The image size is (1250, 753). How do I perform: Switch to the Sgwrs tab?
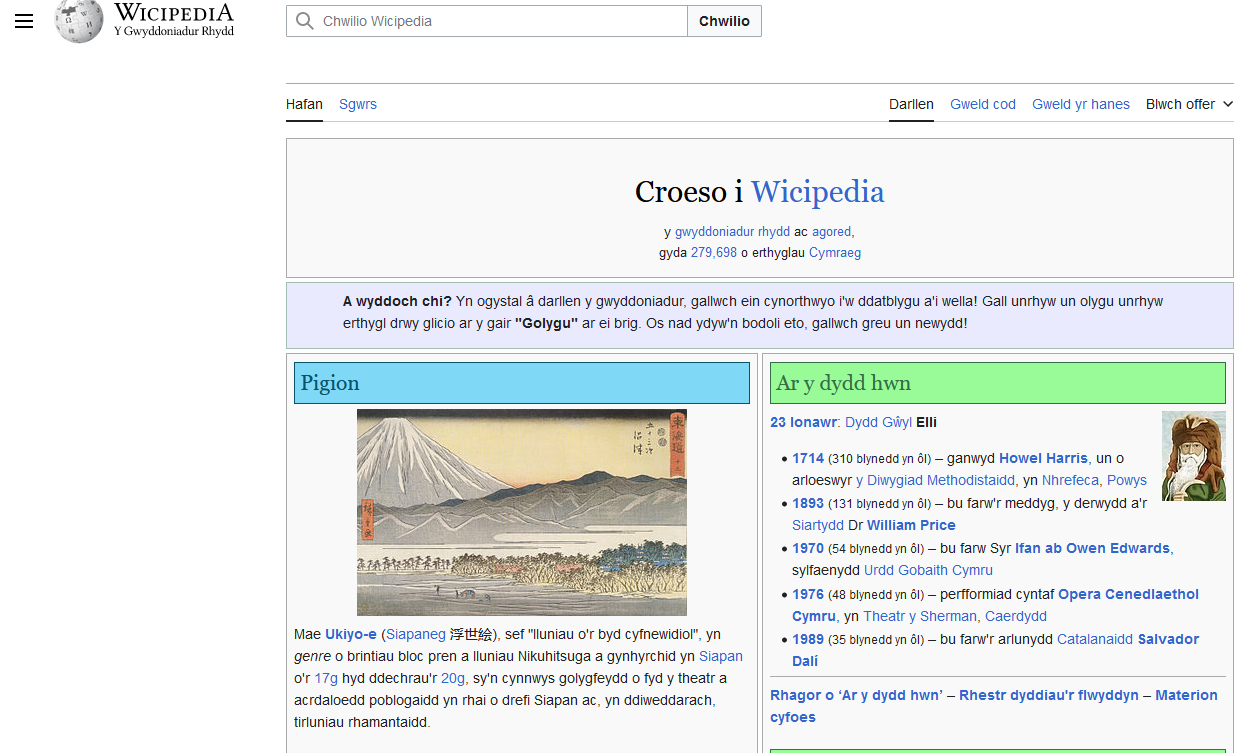point(357,104)
